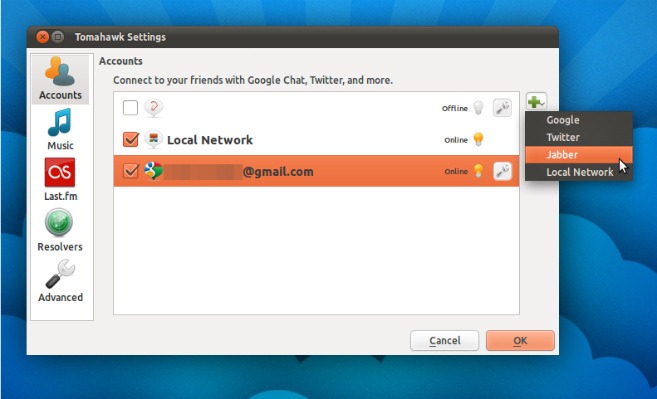Open the Resolvers settings section
Image resolution: width=657 pixels, height=399 pixels.
pyautogui.click(x=60, y=230)
